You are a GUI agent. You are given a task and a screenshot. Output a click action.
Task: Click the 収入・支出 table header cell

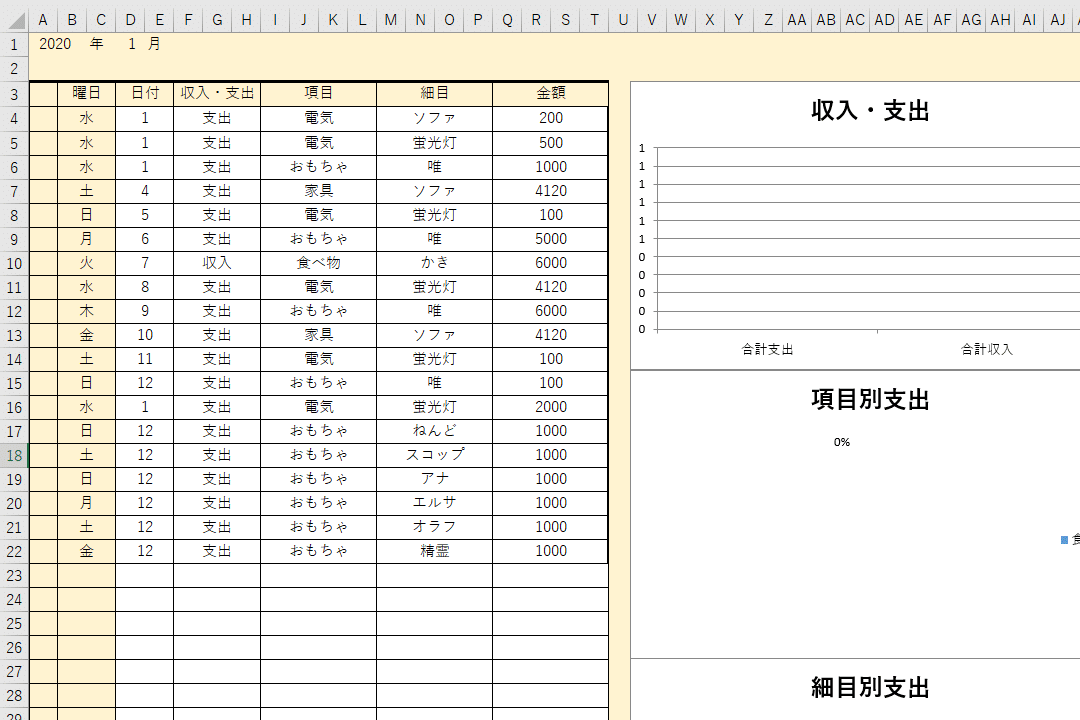click(217, 94)
